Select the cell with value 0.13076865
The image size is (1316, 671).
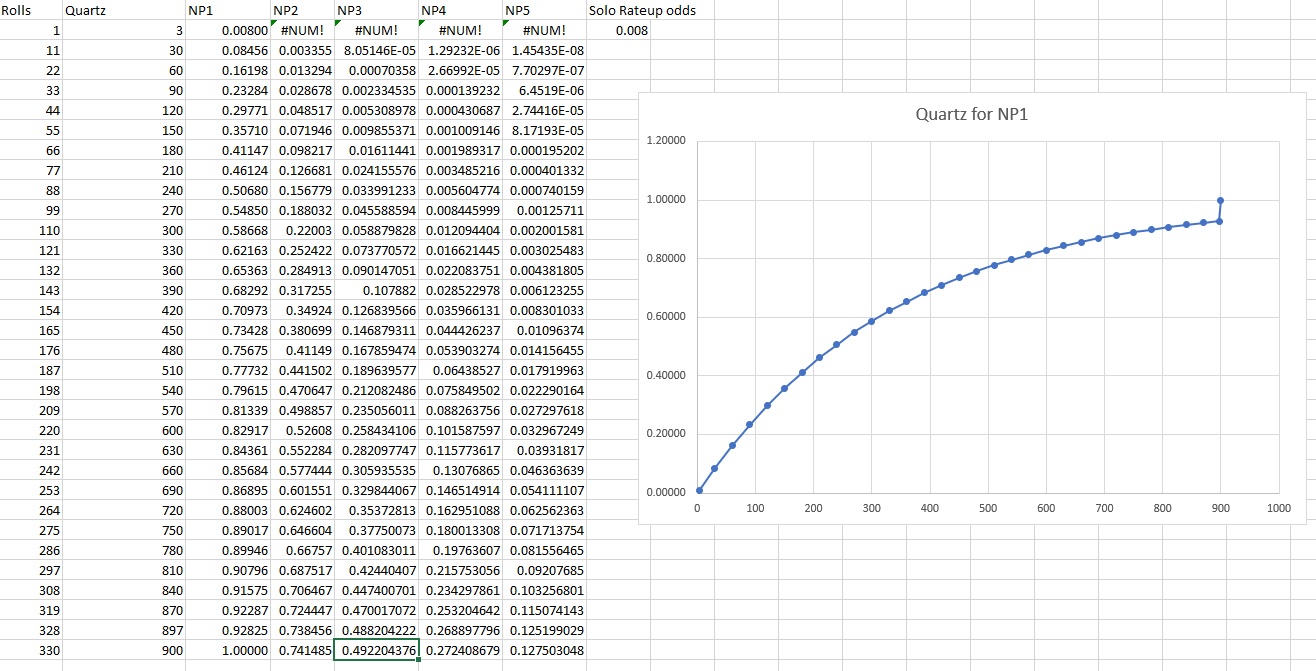459,470
